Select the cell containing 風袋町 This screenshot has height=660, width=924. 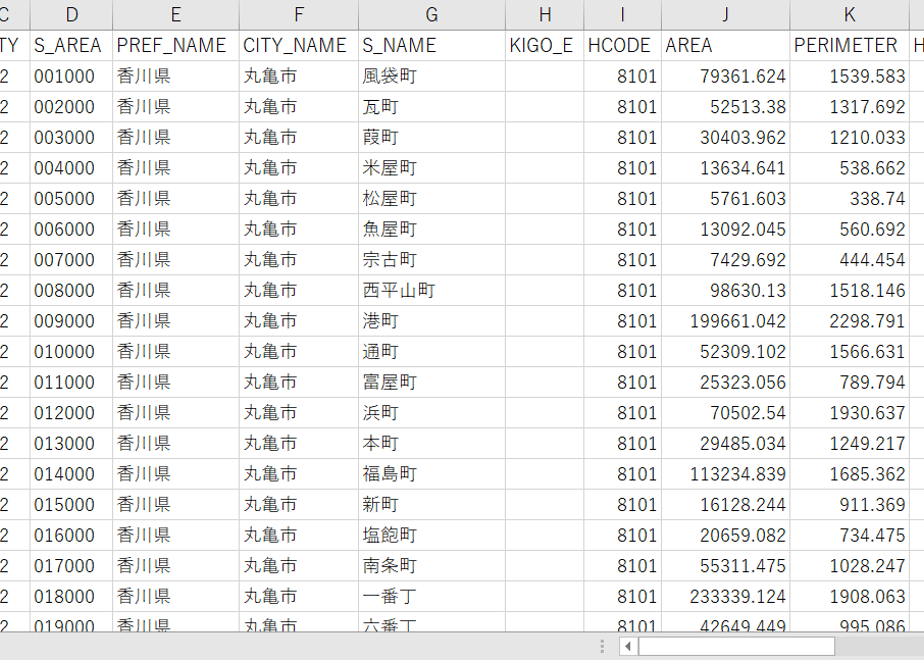(431, 76)
